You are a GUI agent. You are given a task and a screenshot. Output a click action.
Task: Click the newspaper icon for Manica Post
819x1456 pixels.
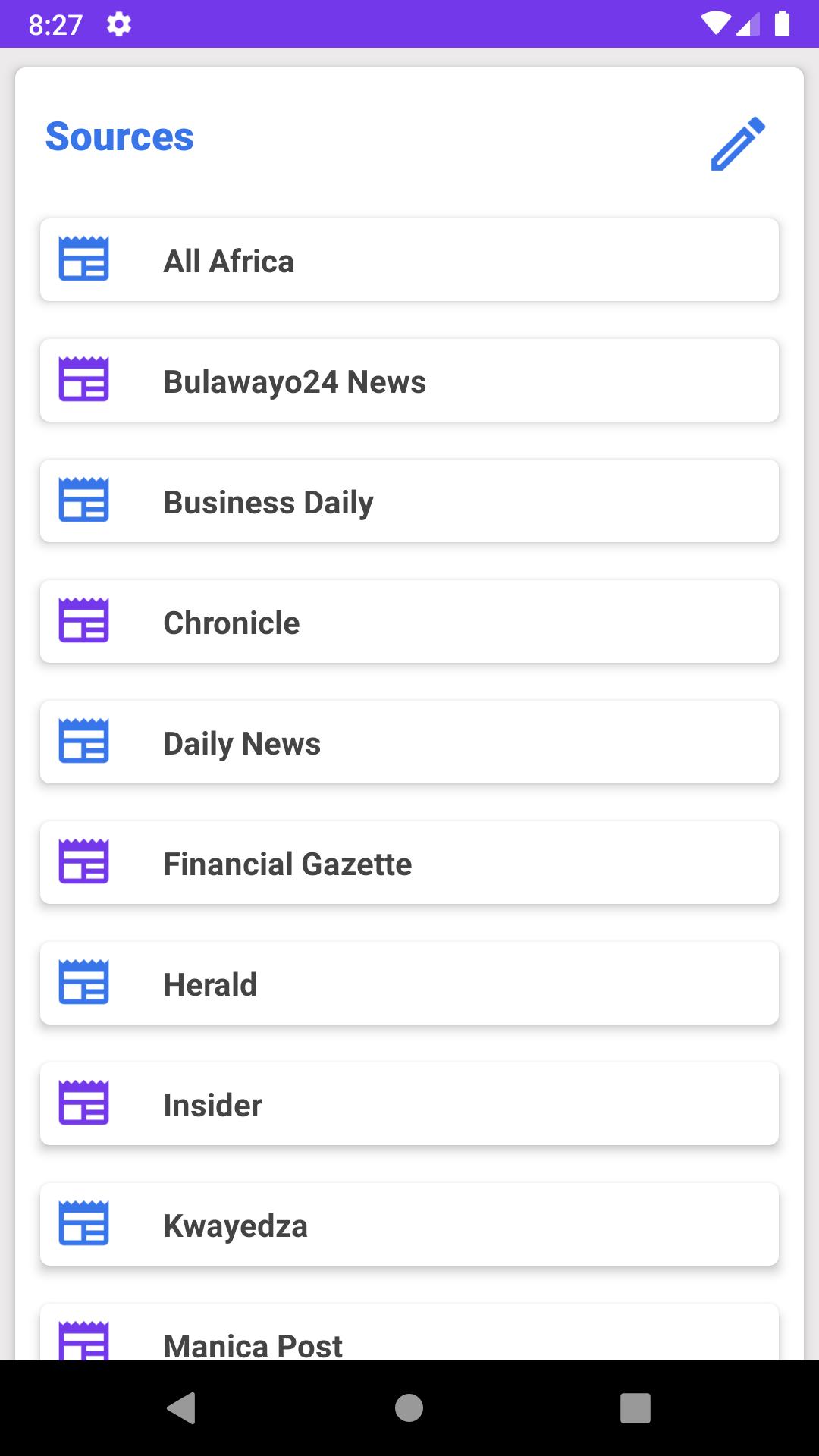click(84, 1341)
